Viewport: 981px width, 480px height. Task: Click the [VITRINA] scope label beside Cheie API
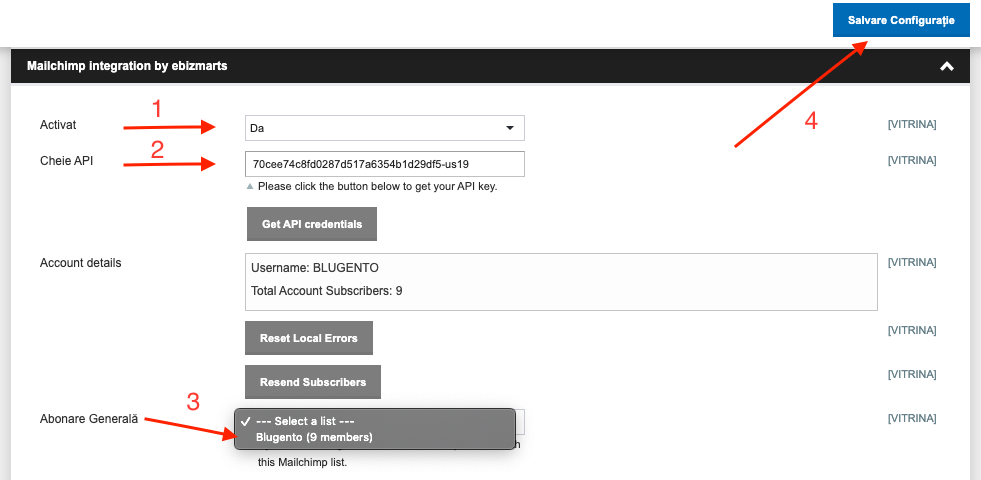(x=912, y=160)
